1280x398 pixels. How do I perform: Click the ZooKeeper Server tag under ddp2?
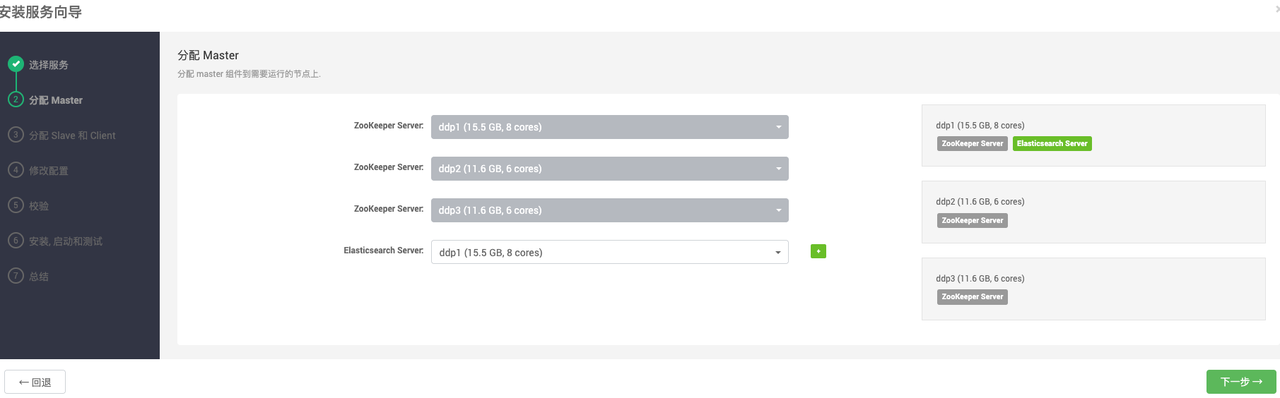click(972, 220)
